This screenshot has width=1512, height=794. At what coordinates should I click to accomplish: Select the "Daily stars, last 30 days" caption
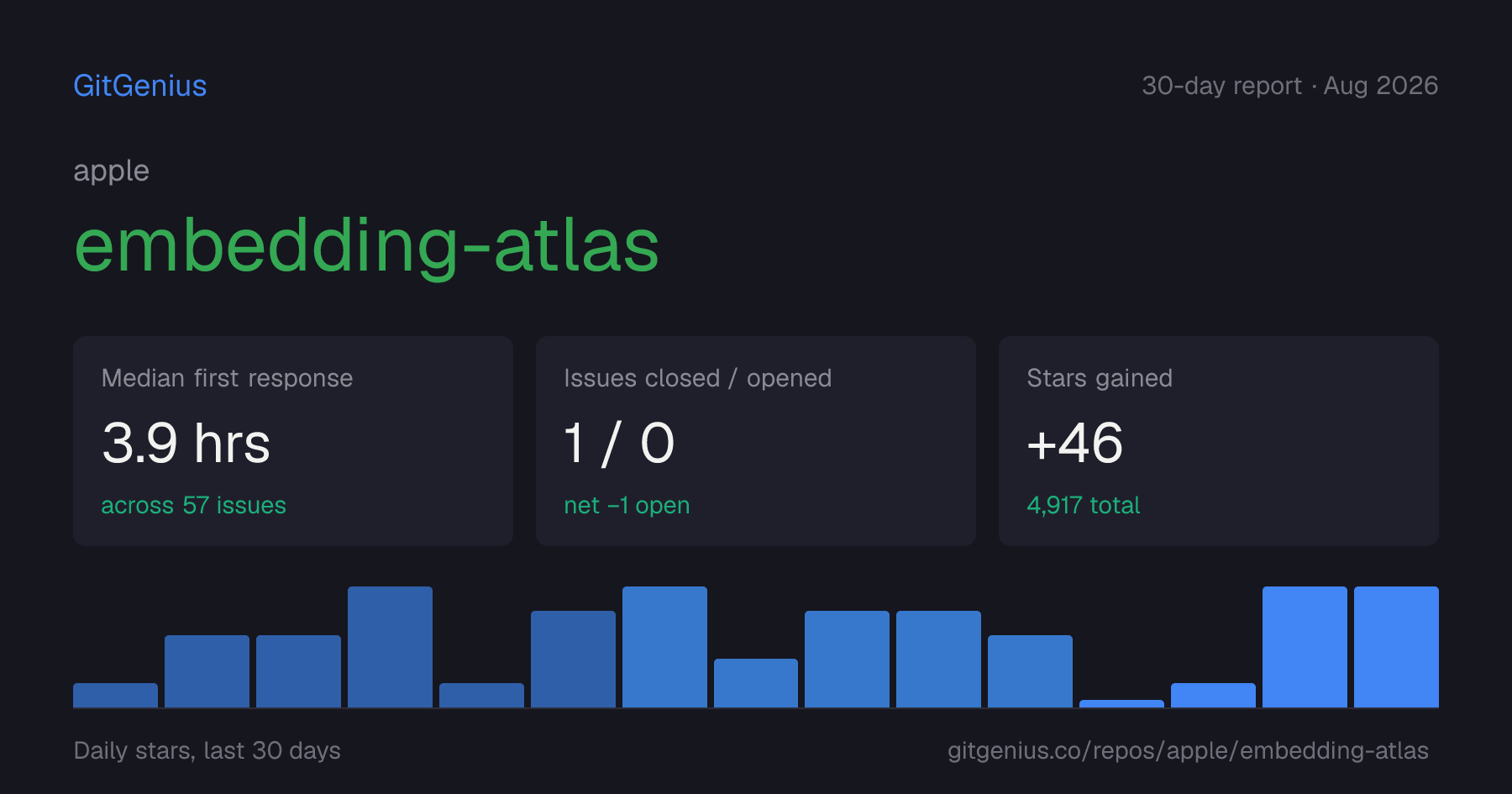coord(207,750)
